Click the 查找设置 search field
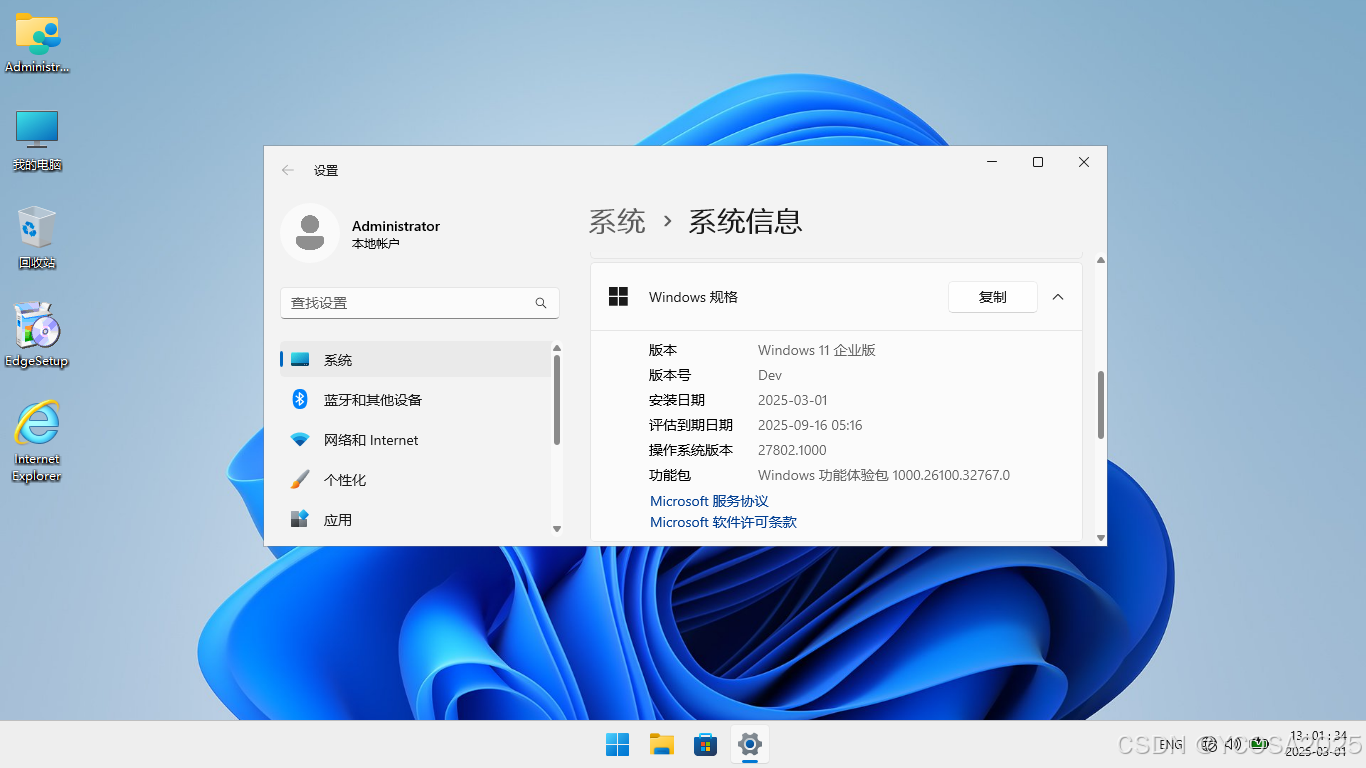 click(x=420, y=303)
